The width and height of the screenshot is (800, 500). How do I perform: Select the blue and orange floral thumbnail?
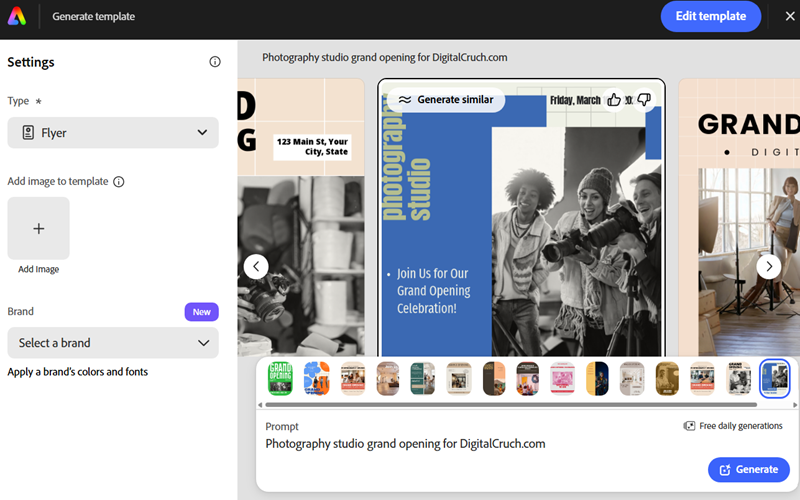[x=316, y=378]
